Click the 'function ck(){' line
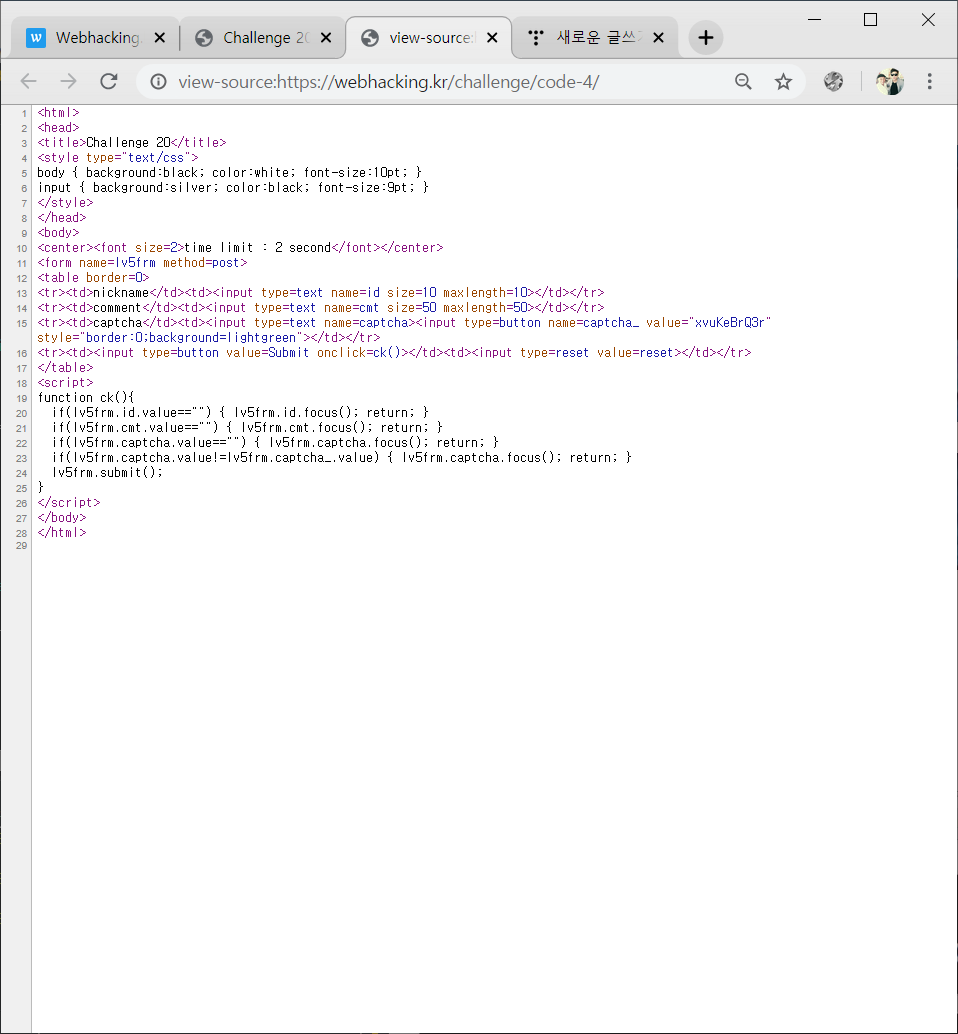Image resolution: width=958 pixels, height=1034 pixels. [x=86, y=398]
